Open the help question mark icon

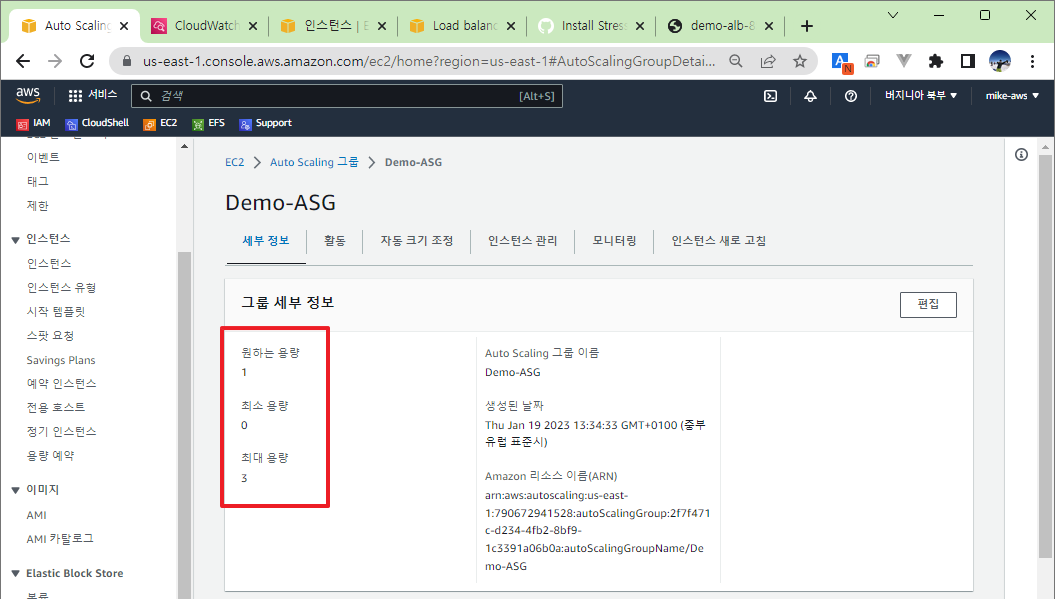[x=850, y=96]
